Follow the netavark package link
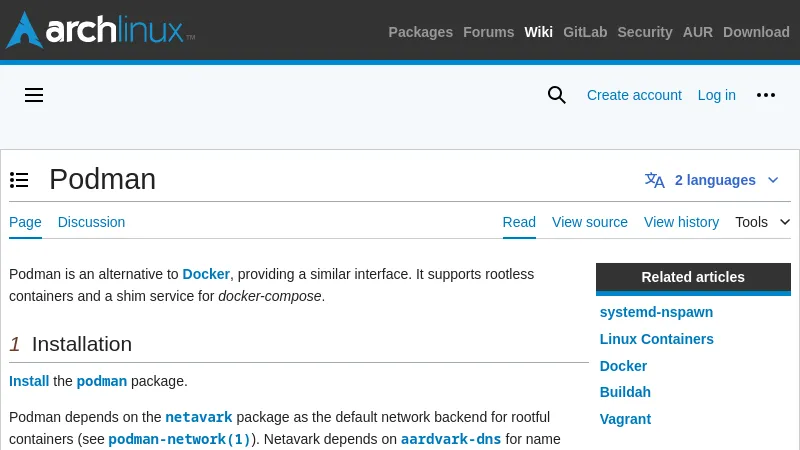 (x=199, y=417)
